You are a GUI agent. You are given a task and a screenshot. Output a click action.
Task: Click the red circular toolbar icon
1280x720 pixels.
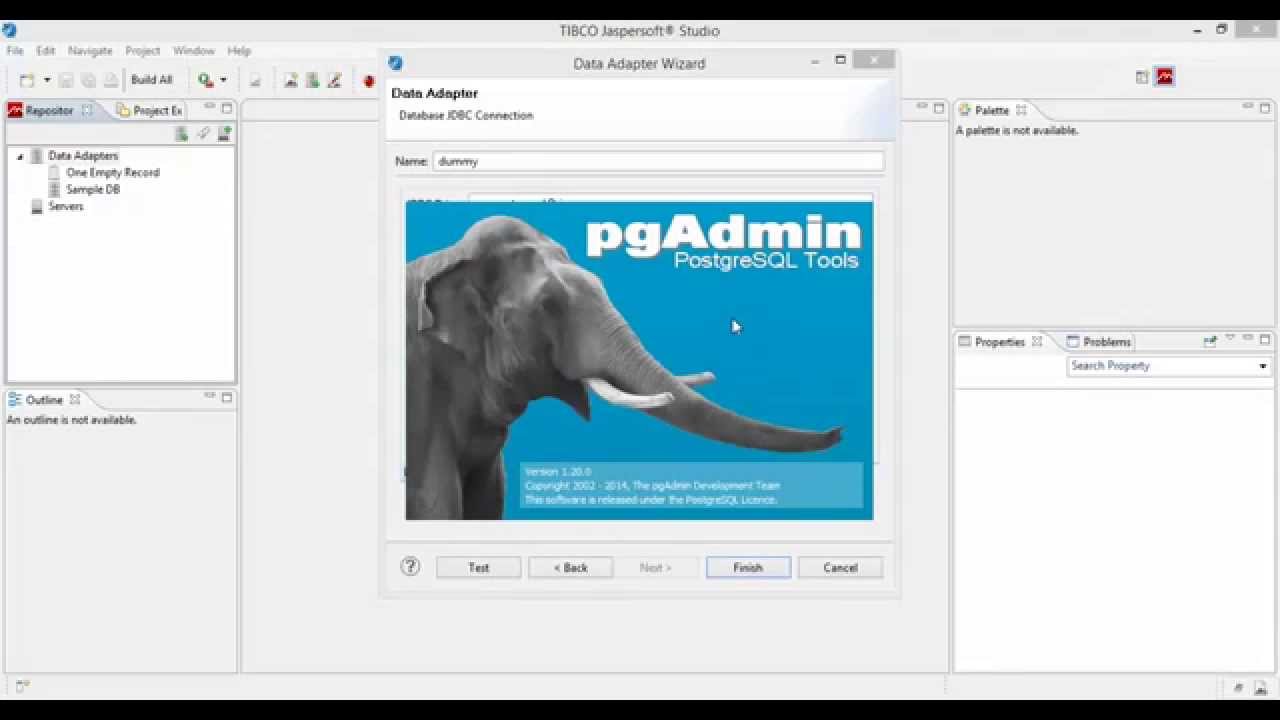(x=368, y=81)
